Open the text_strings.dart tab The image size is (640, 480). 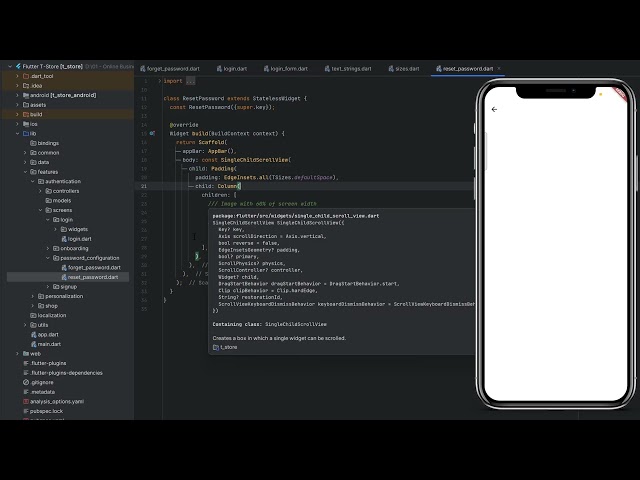point(348,69)
